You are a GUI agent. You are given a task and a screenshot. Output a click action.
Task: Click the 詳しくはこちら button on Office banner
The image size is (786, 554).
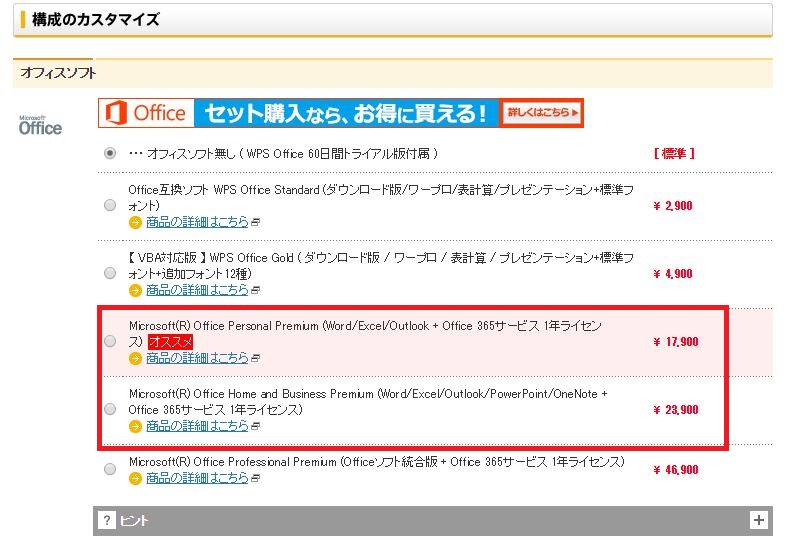coord(541,113)
